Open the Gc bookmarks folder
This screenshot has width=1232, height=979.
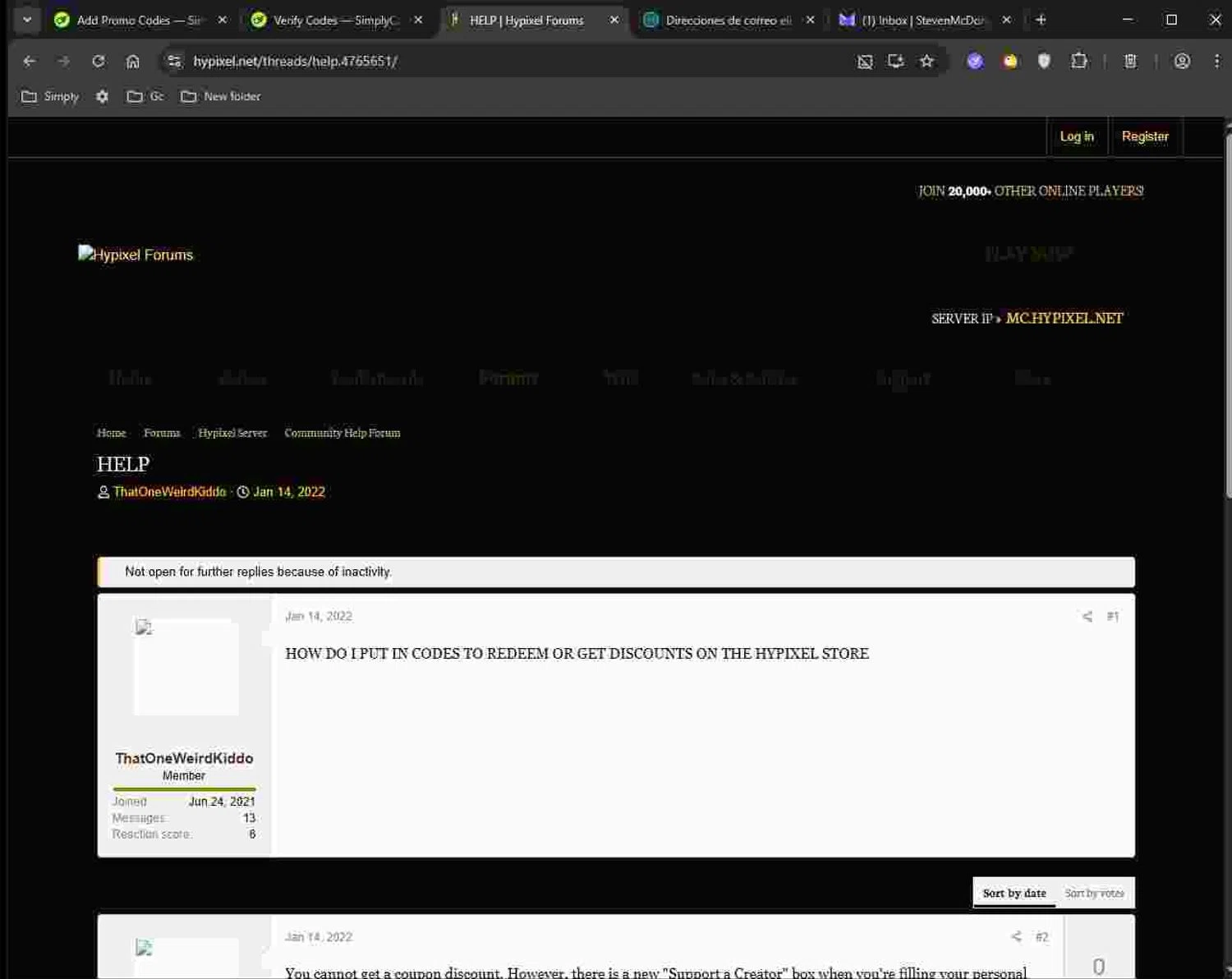pos(145,96)
